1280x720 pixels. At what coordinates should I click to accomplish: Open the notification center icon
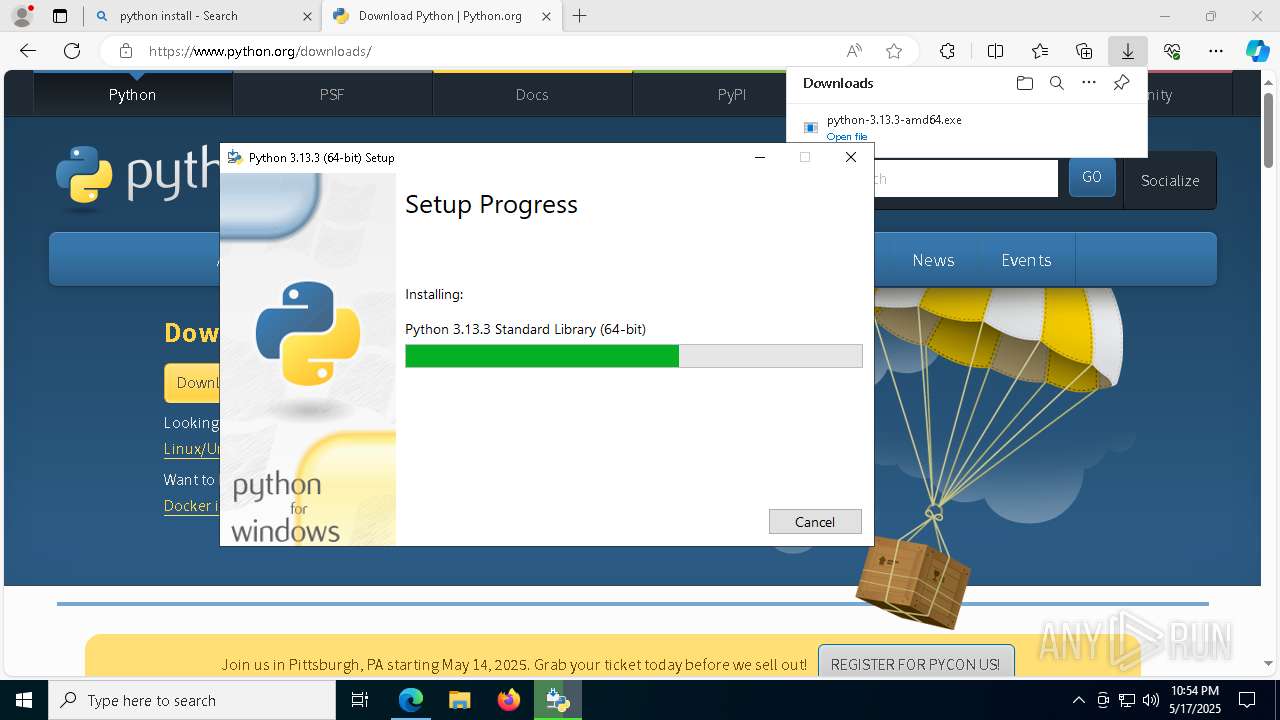tap(1247, 700)
